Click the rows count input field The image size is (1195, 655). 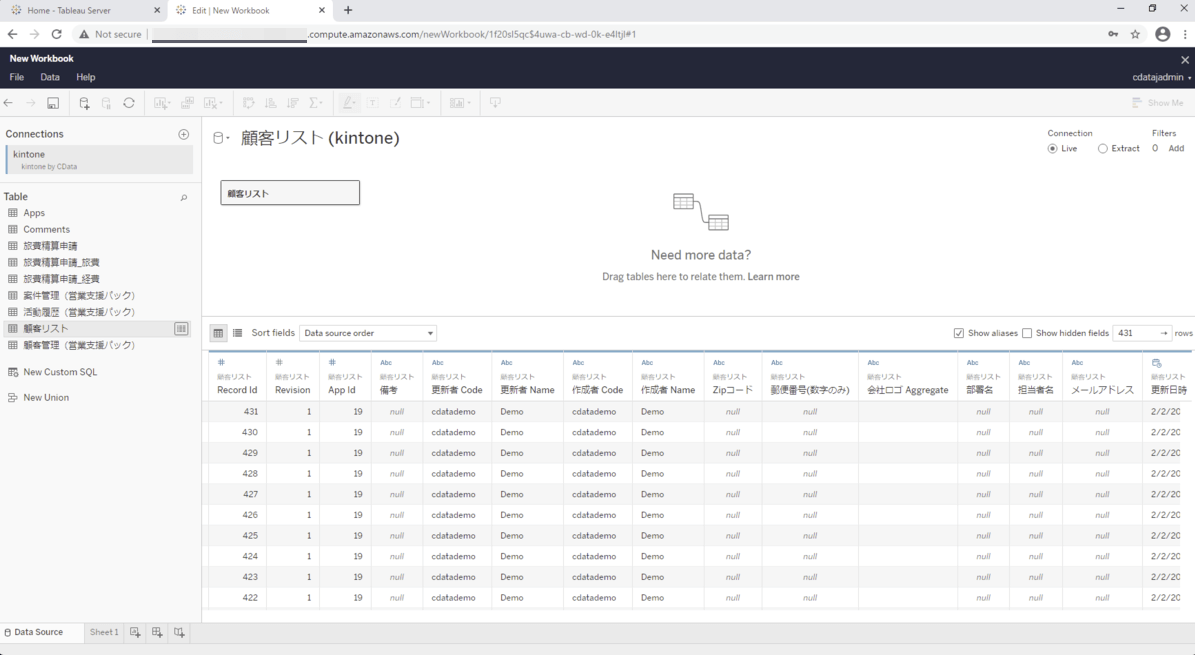pyautogui.click(x=1134, y=333)
